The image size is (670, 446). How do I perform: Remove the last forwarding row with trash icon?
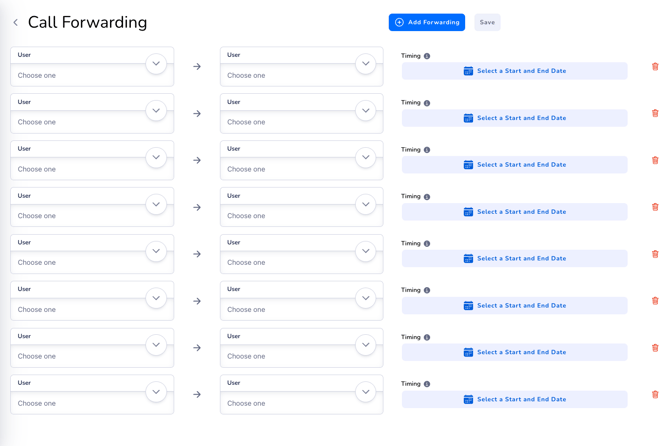(x=655, y=394)
